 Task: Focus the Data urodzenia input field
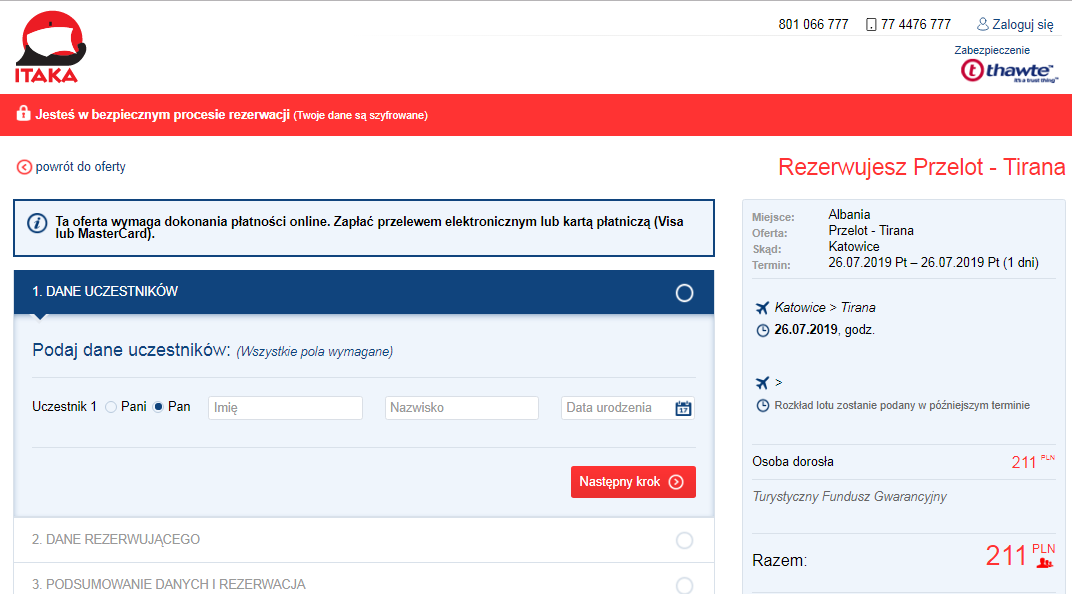point(628,408)
